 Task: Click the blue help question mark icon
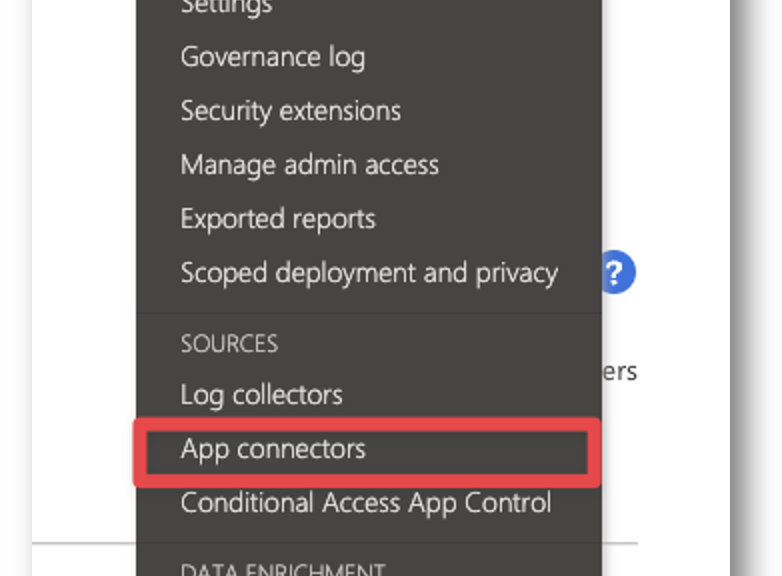click(618, 272)
